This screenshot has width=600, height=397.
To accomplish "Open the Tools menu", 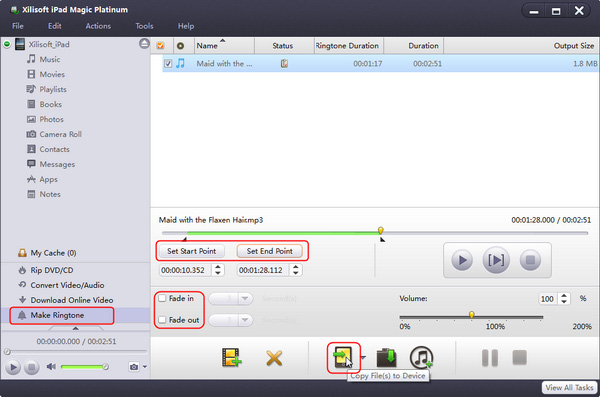I will (144, 26).
